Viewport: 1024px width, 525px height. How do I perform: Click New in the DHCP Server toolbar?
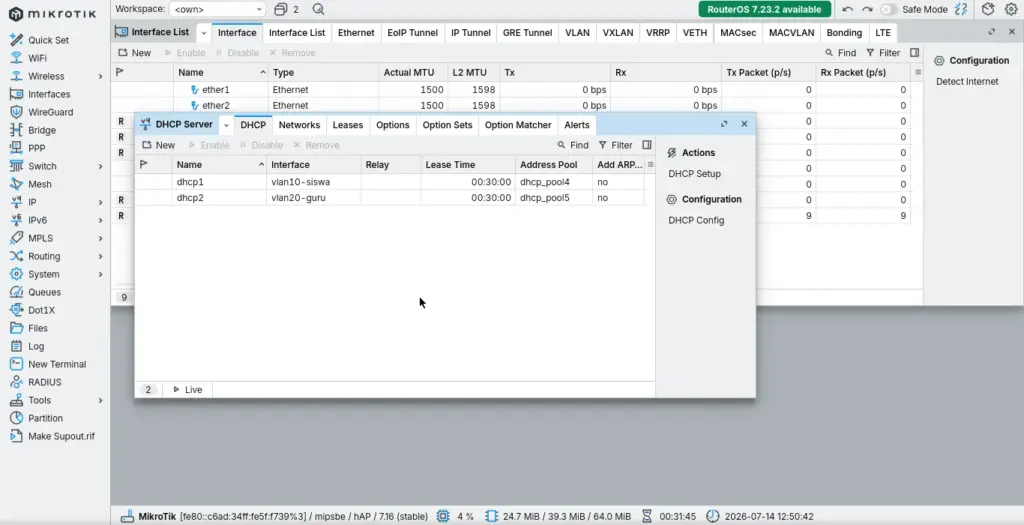[159, 145]
